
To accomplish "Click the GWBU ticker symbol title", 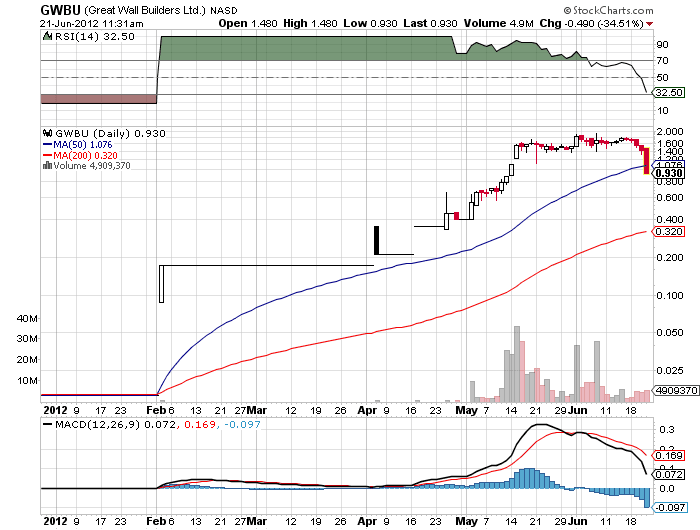I will point(60,10).
